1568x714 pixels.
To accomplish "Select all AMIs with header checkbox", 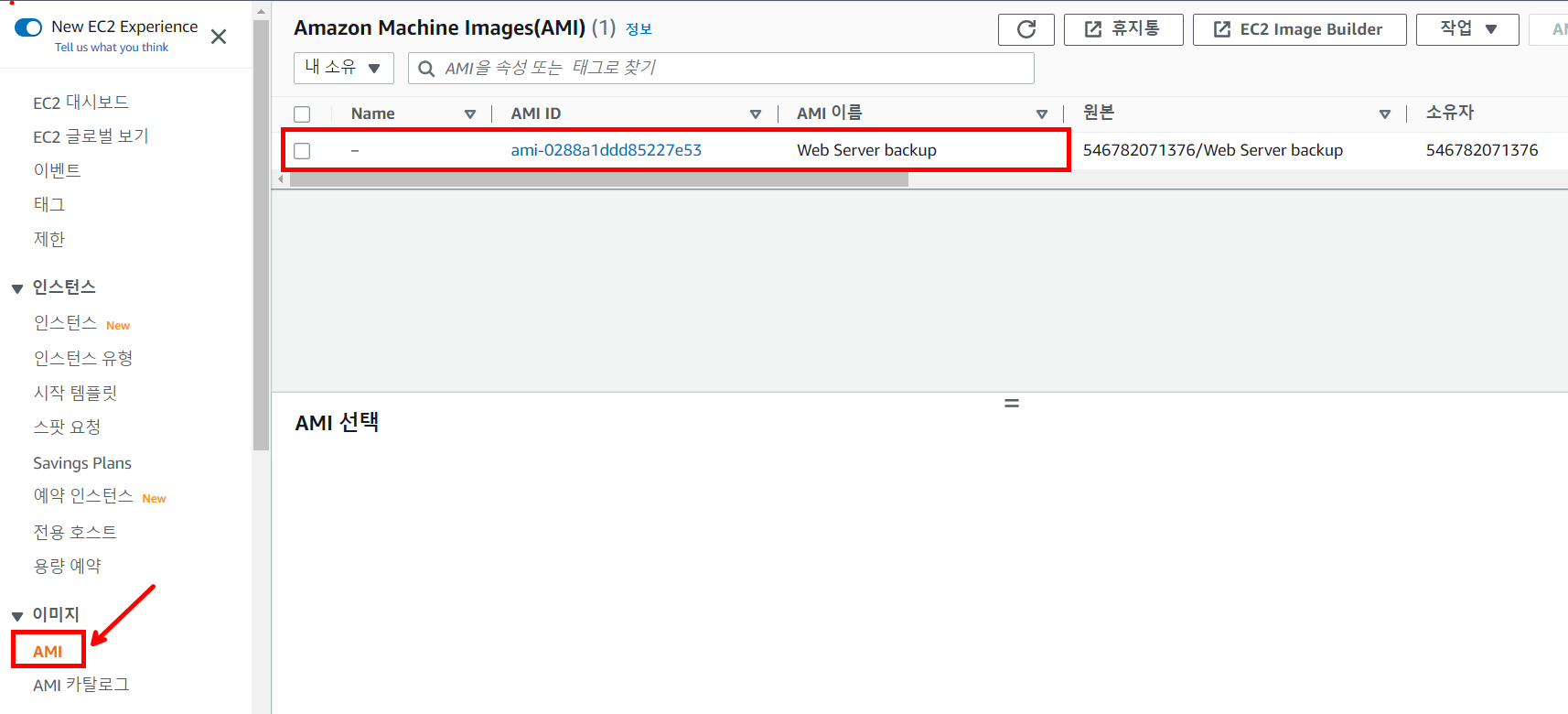I will click(302, 114).
